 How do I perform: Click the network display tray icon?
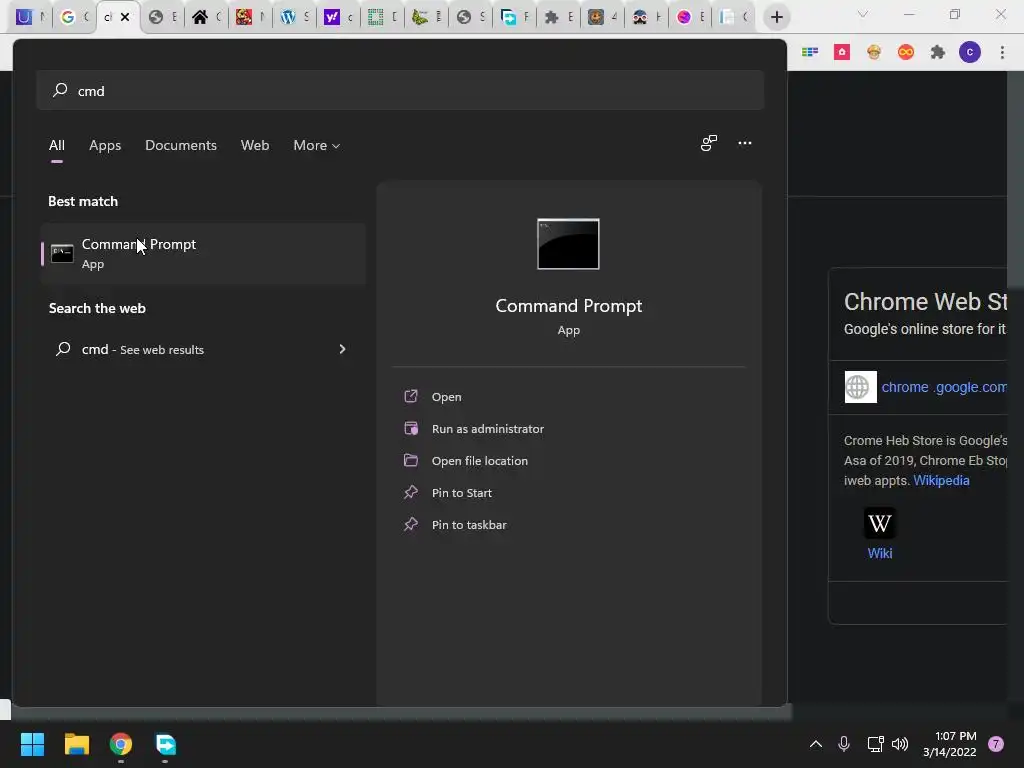875,744
